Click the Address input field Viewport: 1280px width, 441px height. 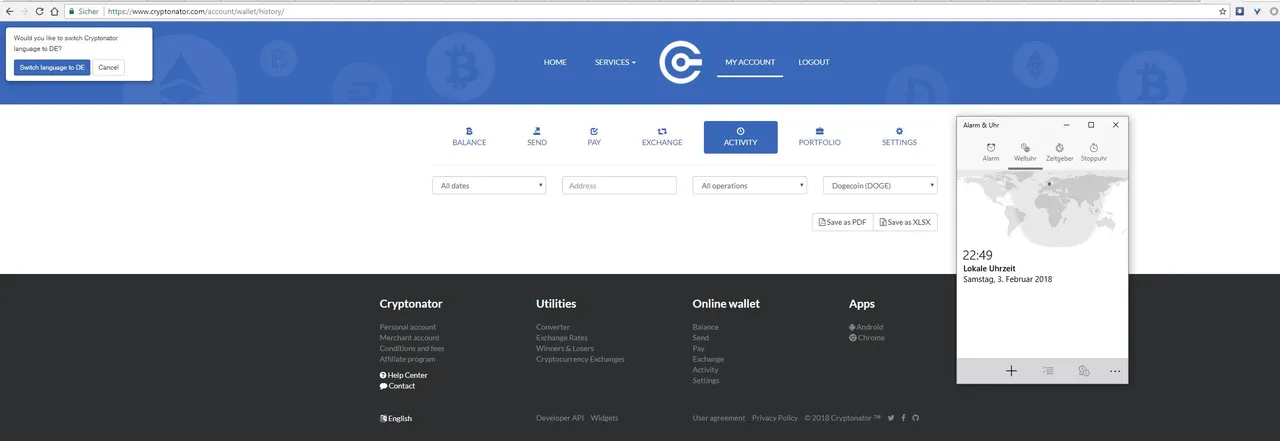[x=619, y=185]
